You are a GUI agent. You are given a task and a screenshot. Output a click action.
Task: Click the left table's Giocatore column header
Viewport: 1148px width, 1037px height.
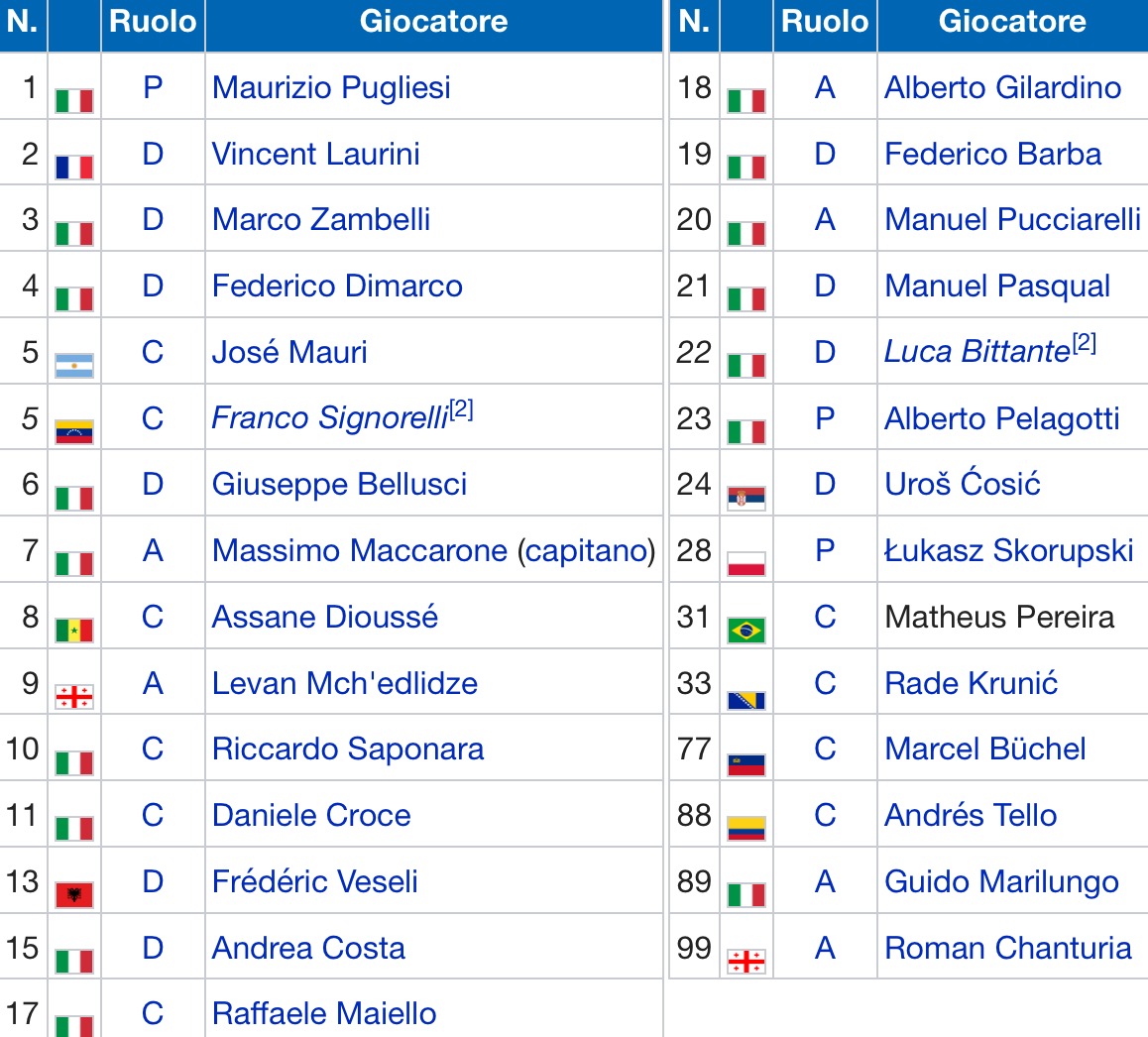[433, 22]
